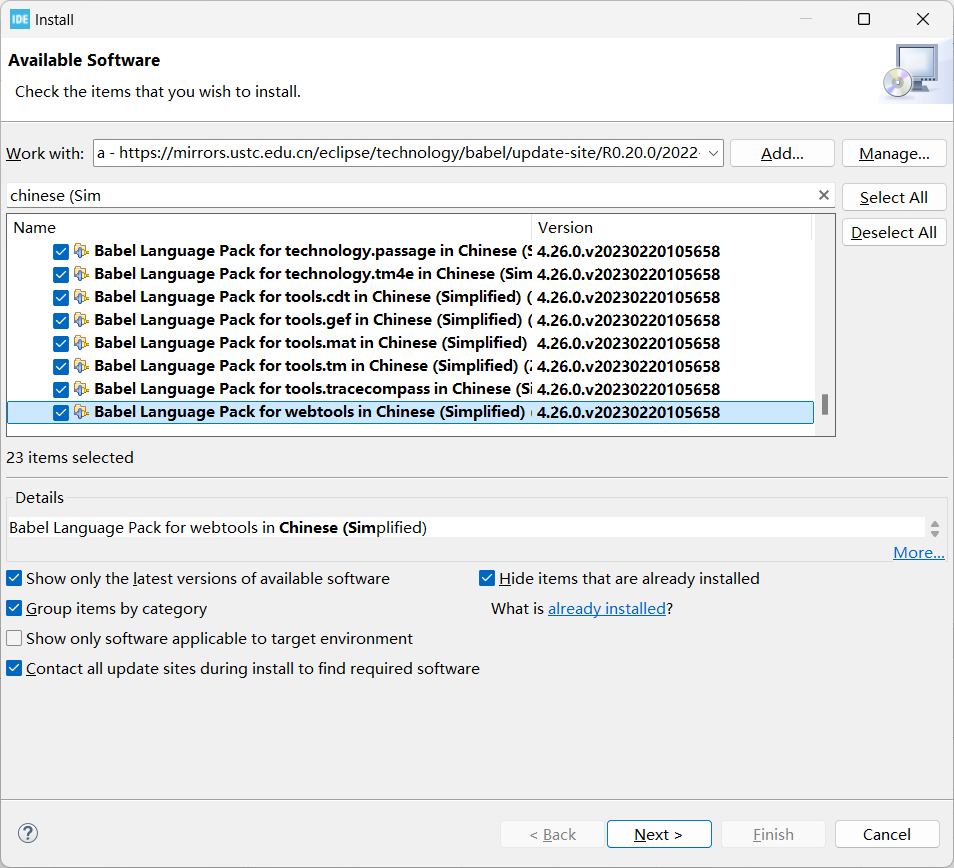
Task: Click version cell of the tools.tm row
Action: pyautogui.click(x=628, y=366)
